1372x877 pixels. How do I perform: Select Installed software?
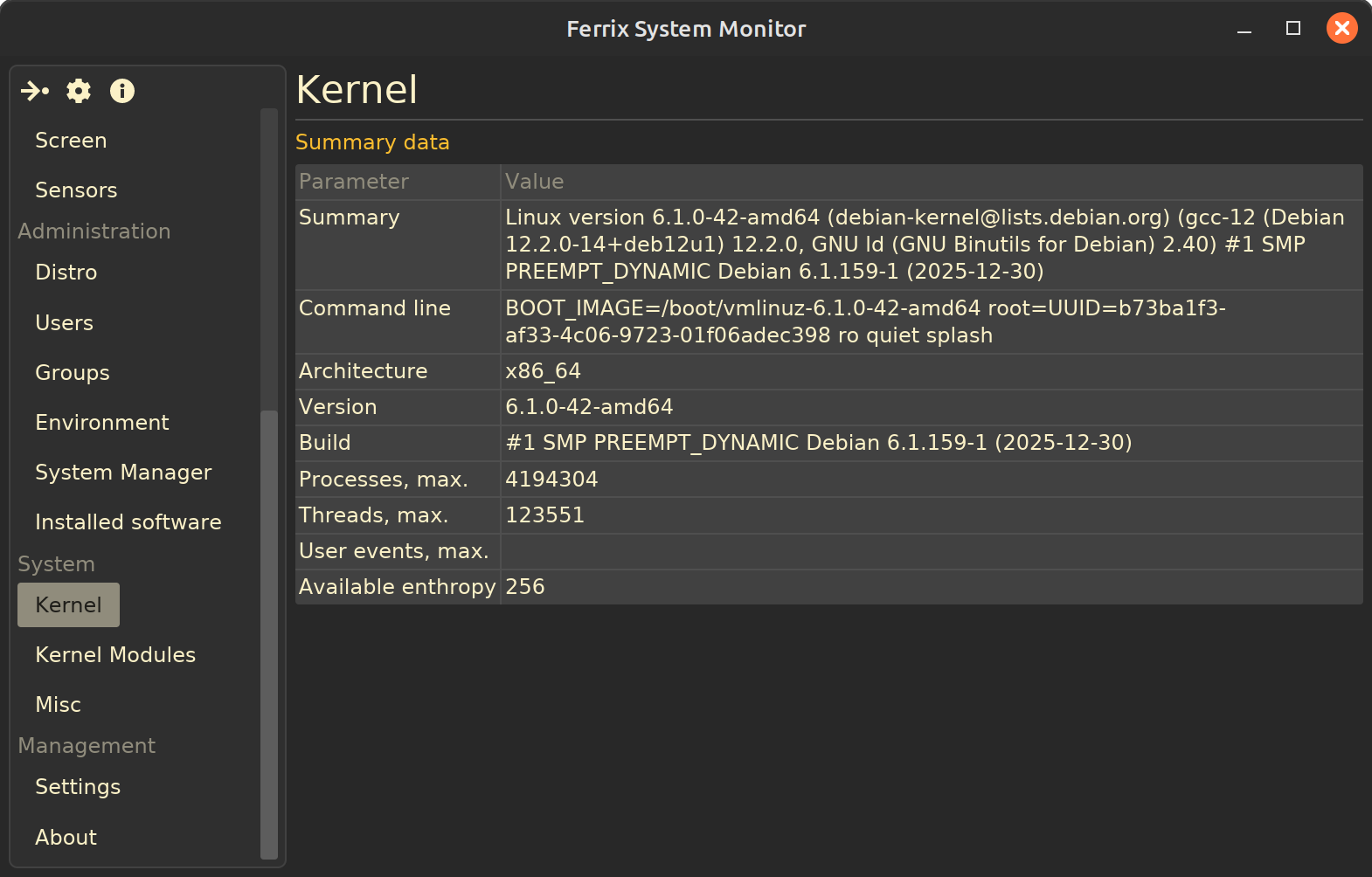[128, 522]
